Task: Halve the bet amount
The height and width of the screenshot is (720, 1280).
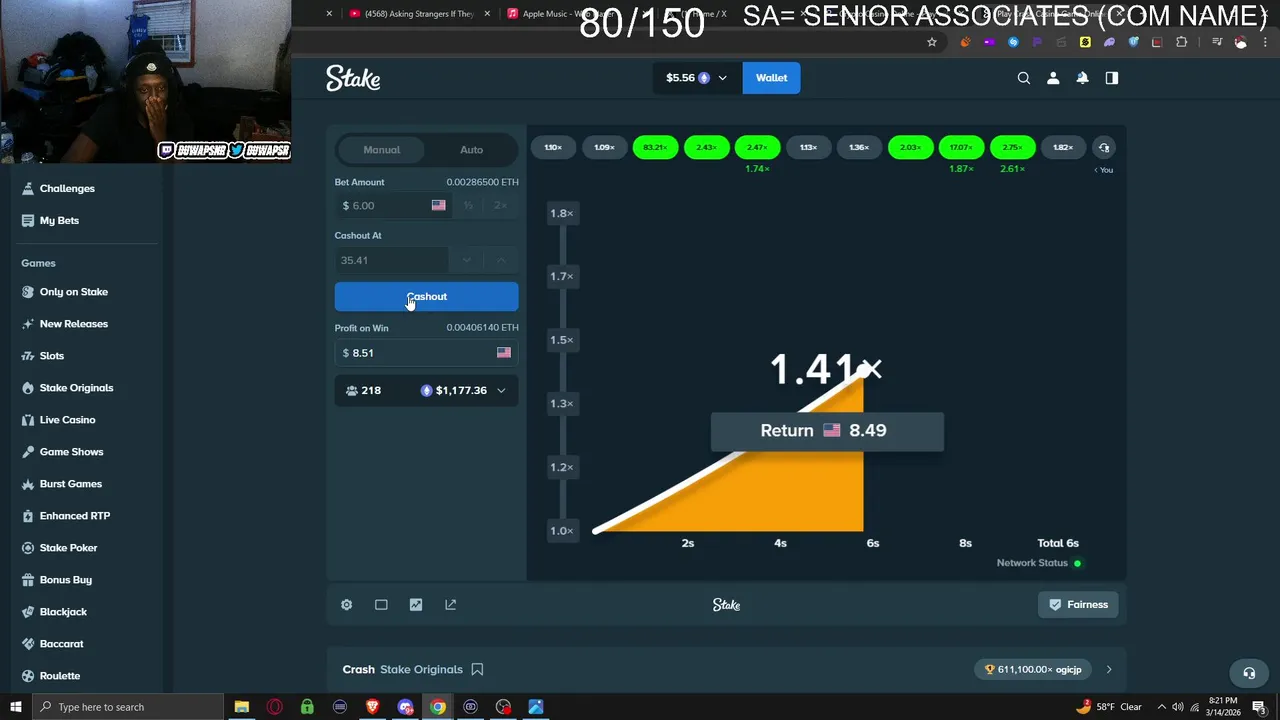Action: pyautogui.click(x=467, y=206)
